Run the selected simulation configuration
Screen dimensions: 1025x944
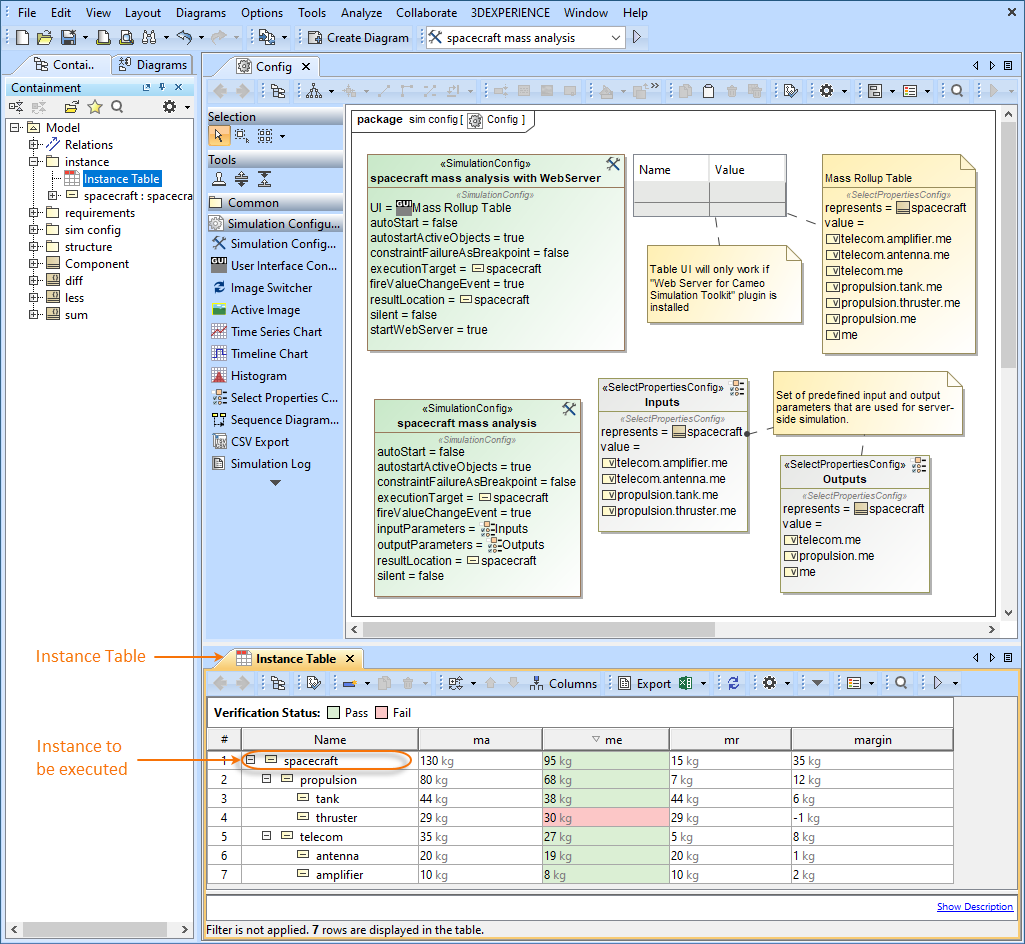pos(637,37)
